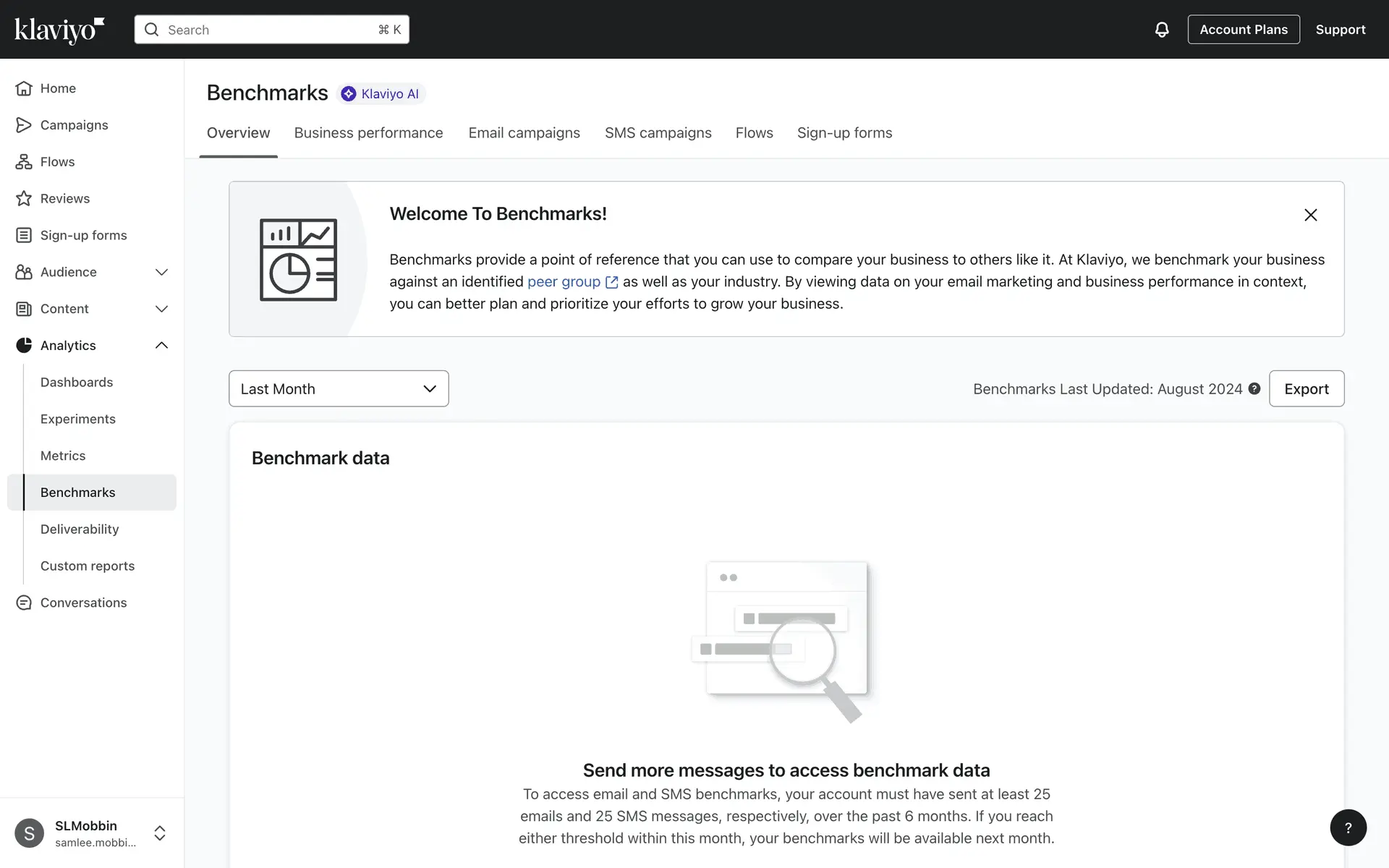Click the Campaigns paper-plane icon
This screenshot has width=1389, height=868.
(x=24, y=125)
